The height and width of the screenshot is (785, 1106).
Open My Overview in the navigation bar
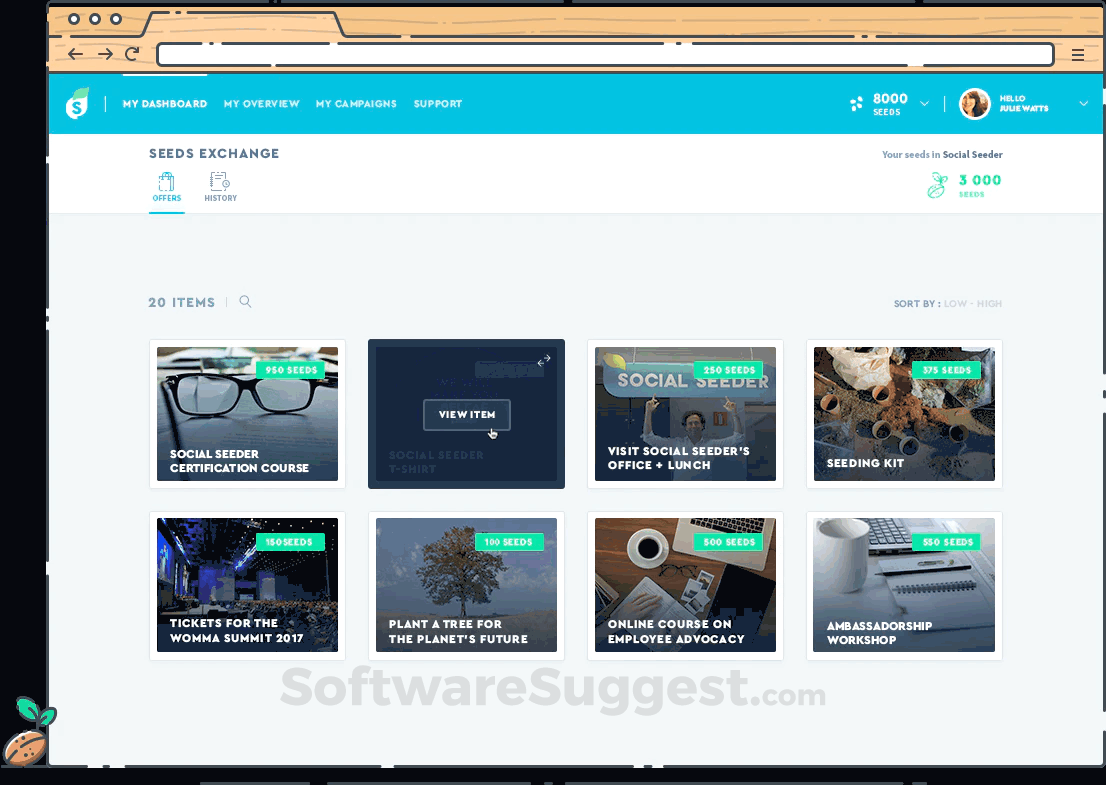pyautogui.click(x=261, y=103)
